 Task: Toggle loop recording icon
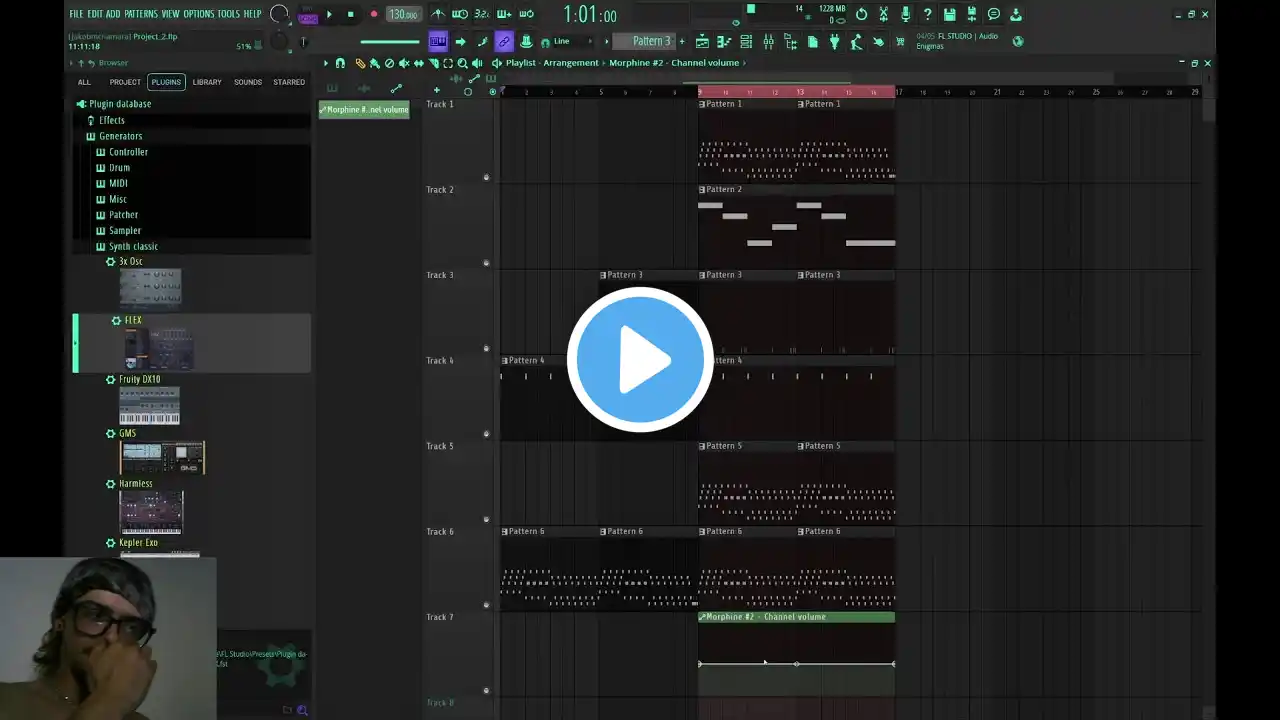pos(526,14)
